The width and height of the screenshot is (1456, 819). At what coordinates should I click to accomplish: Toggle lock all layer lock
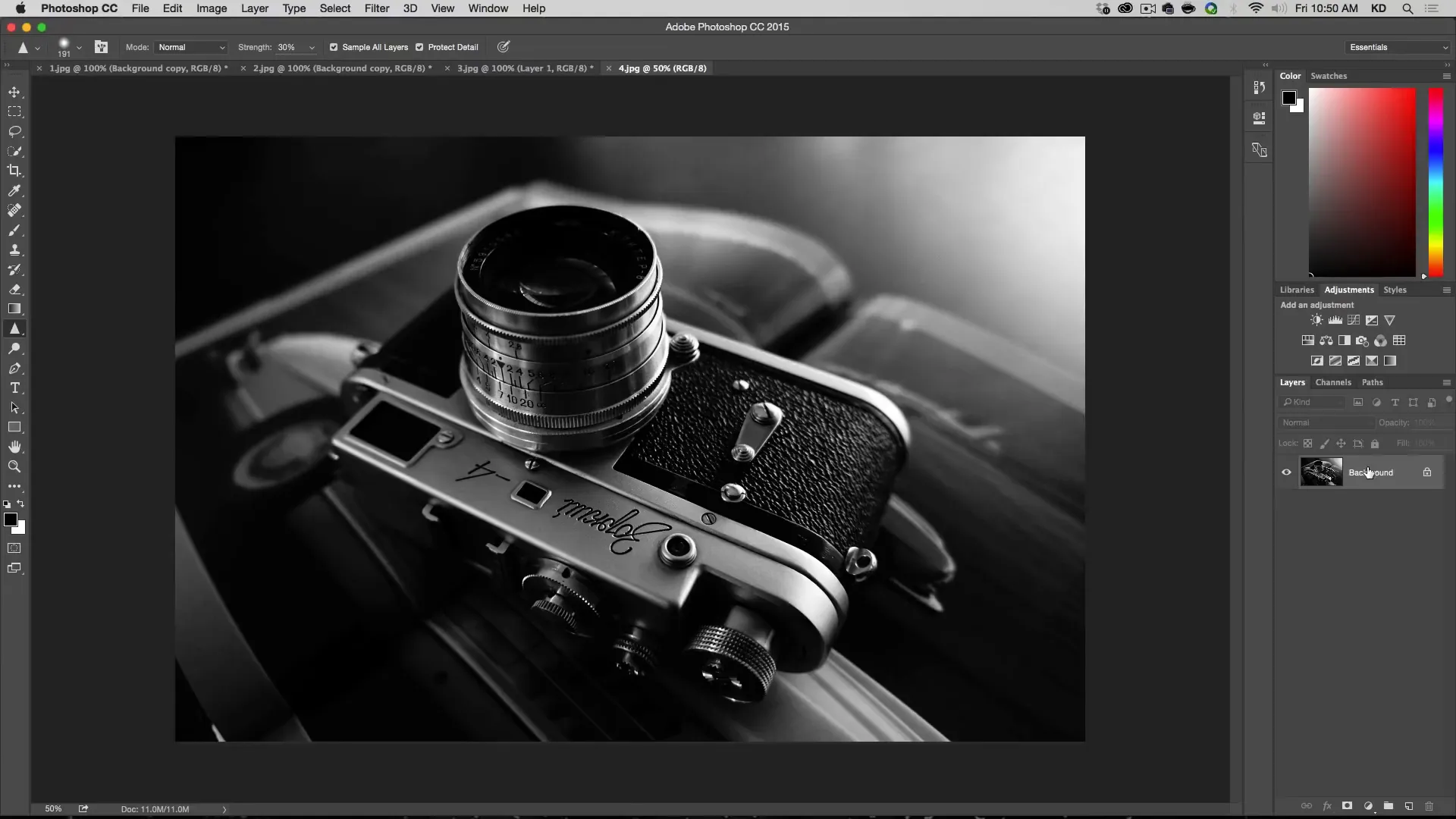point(1375,444)
